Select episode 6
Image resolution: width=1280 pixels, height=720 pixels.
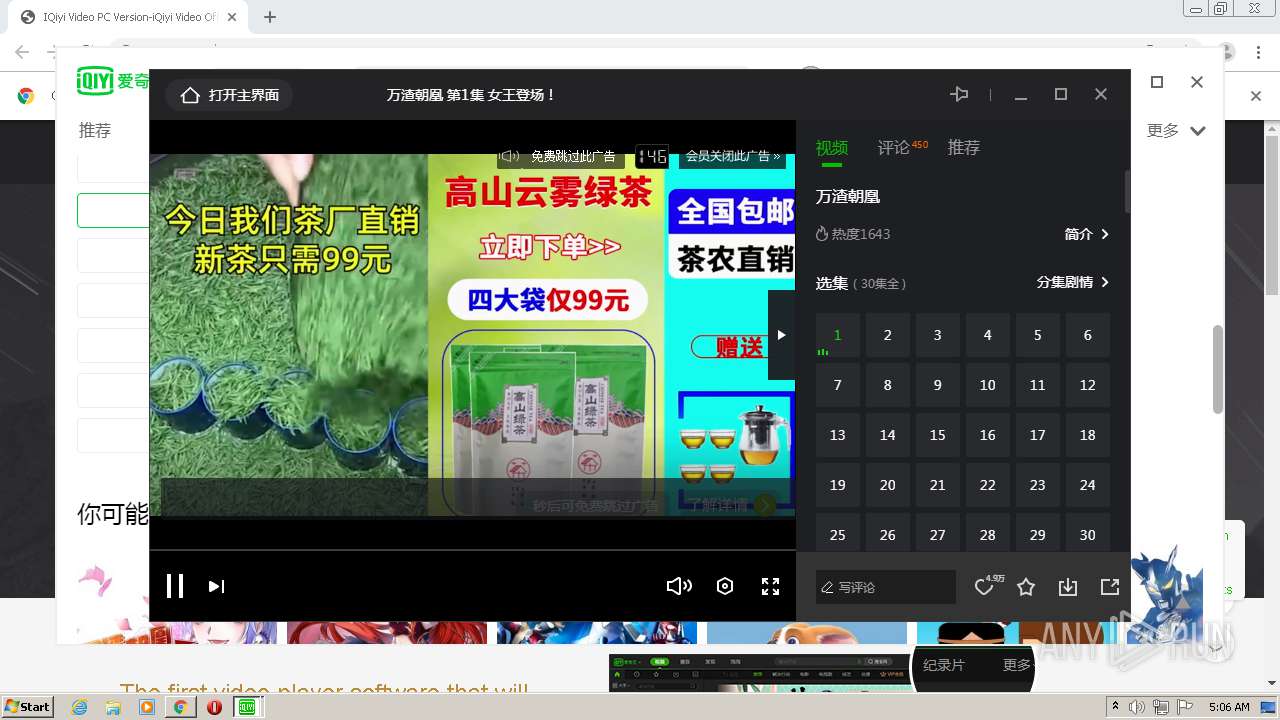tap(1088, 335)
